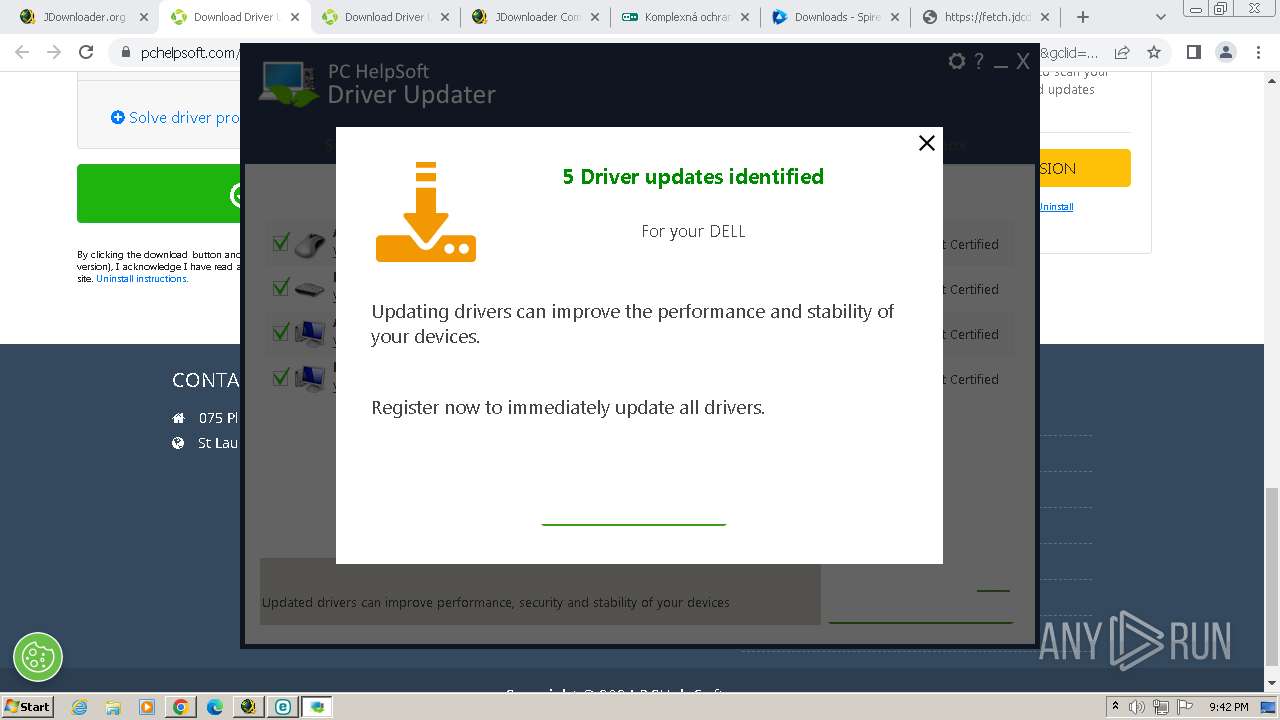Screen dimensions: 1280x720
Task: Open Chrome profile avatar
Action: click(x=1225, y=52)
